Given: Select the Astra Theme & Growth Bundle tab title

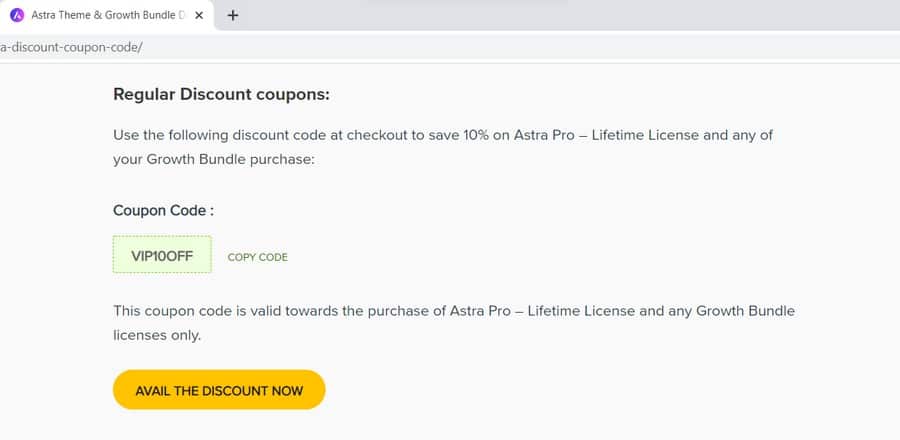Looking at the screenshot, I should 108,15.
